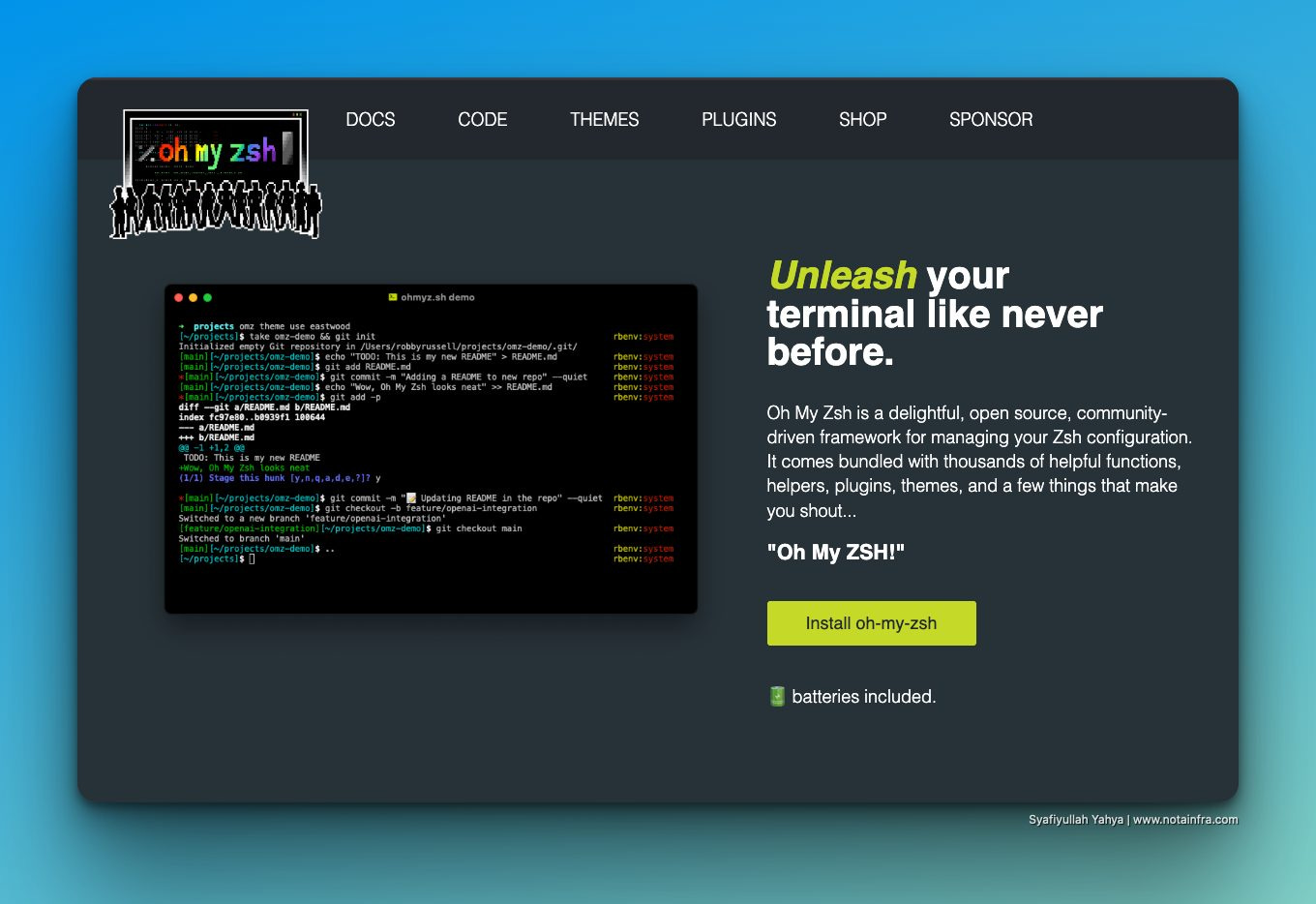
Task: Visit the SHOP link
Action: click(862, 119)
